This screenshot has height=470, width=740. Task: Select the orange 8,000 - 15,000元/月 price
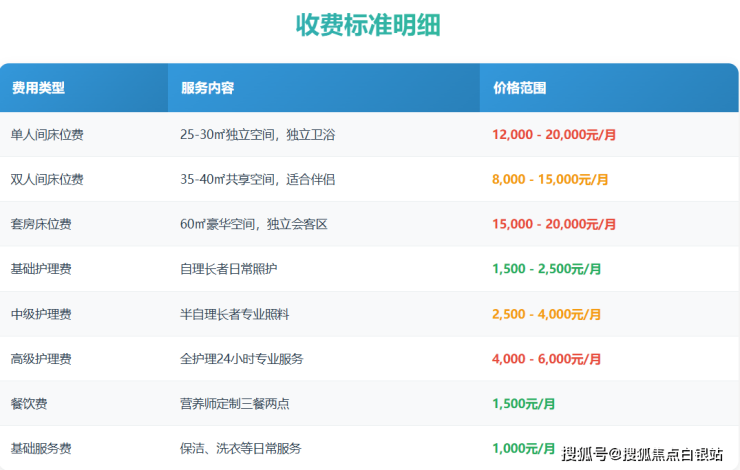pos(550,179)
